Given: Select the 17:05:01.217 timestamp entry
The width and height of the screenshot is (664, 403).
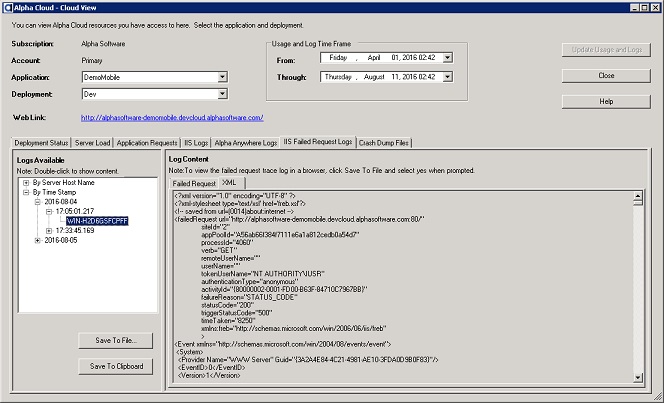Looking at the screenshot, I should [x=75, y=211].
